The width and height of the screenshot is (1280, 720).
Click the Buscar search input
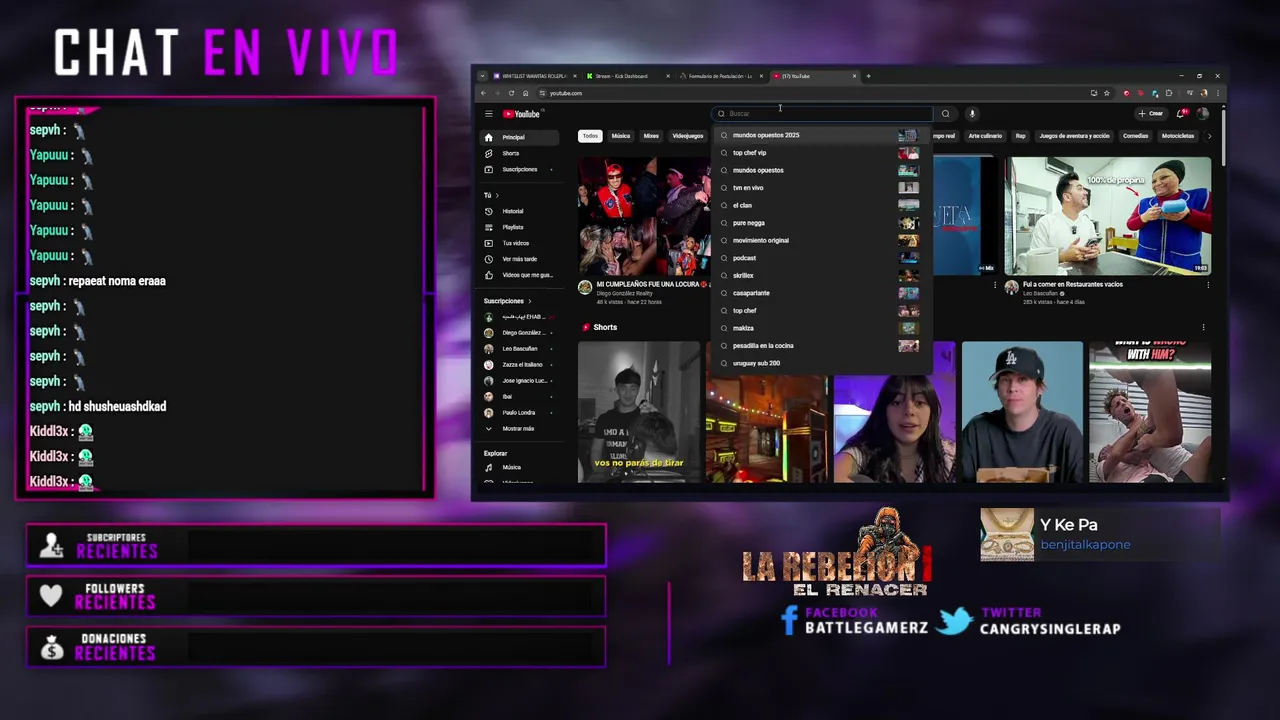(x=822, y=113)
